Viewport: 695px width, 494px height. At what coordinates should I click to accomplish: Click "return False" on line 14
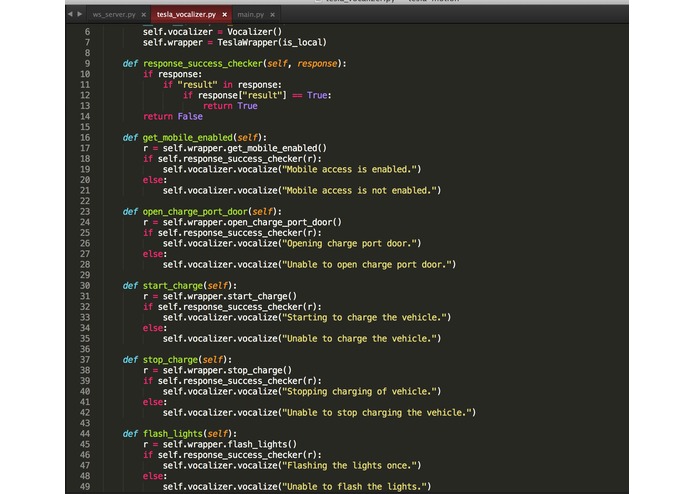point(172,117)
